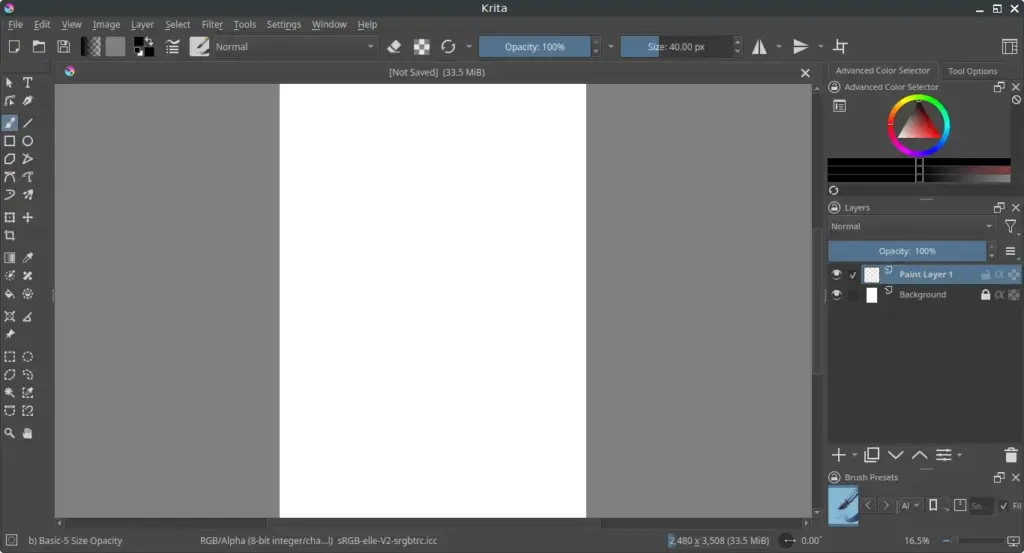The width and height of the screenshot is (1024, 553).
Task: Expand the vertical mirror options arrow
Action: [820, 47]
